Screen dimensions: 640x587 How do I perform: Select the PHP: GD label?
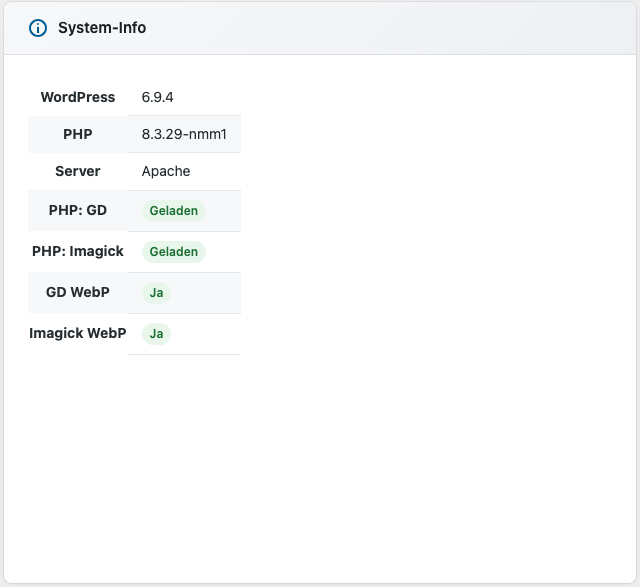pos(78,211)
